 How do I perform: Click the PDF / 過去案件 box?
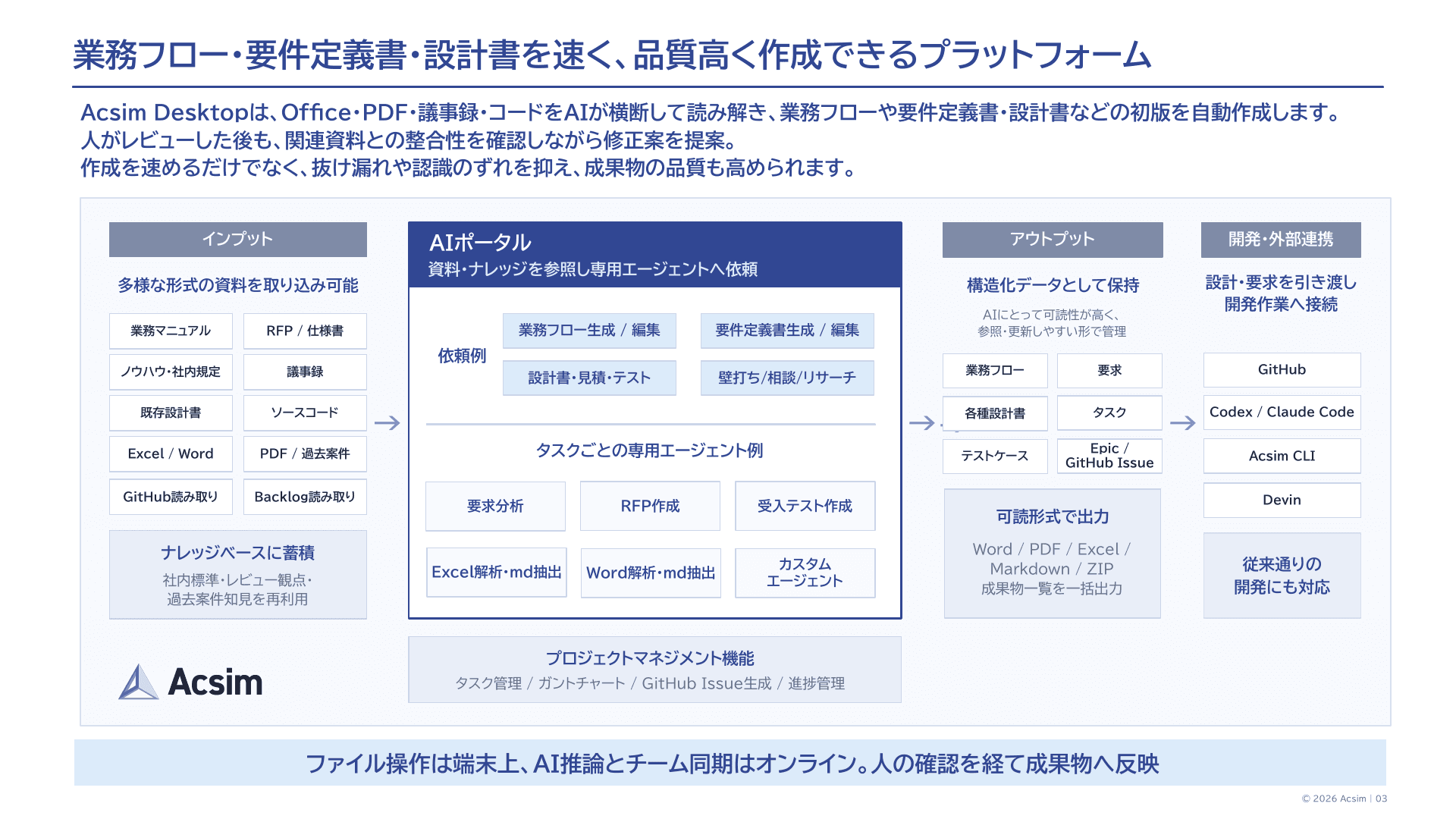pos(305,453)
